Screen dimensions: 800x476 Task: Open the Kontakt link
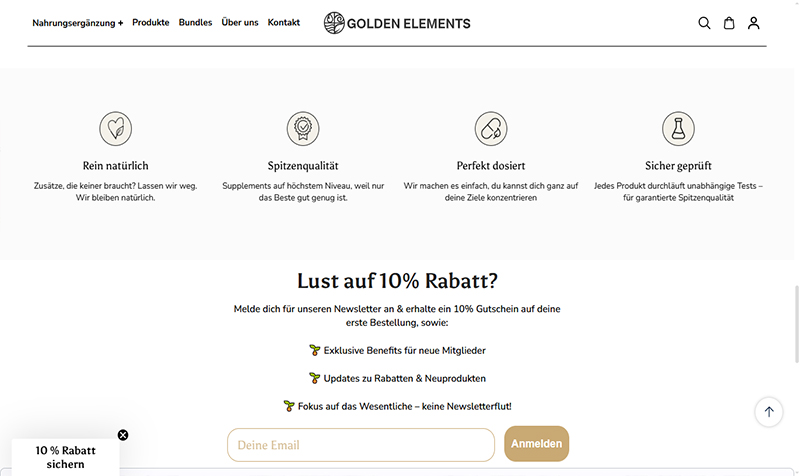click(x=284, y=22)
